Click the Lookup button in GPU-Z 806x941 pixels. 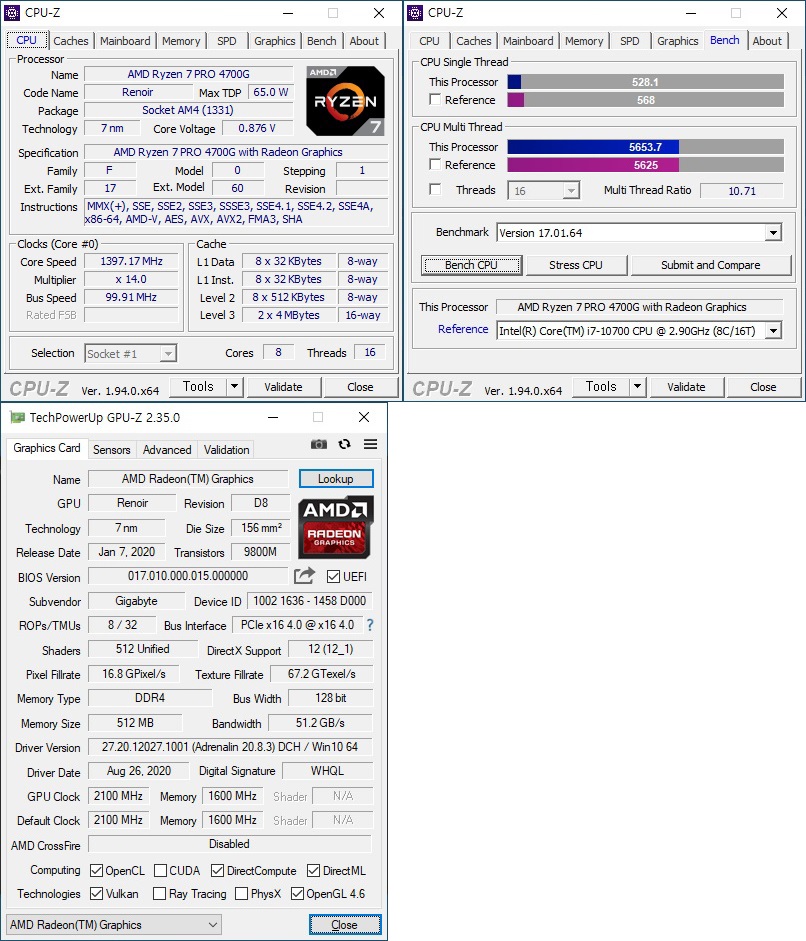pyautogui.click(x=335, y=479)
